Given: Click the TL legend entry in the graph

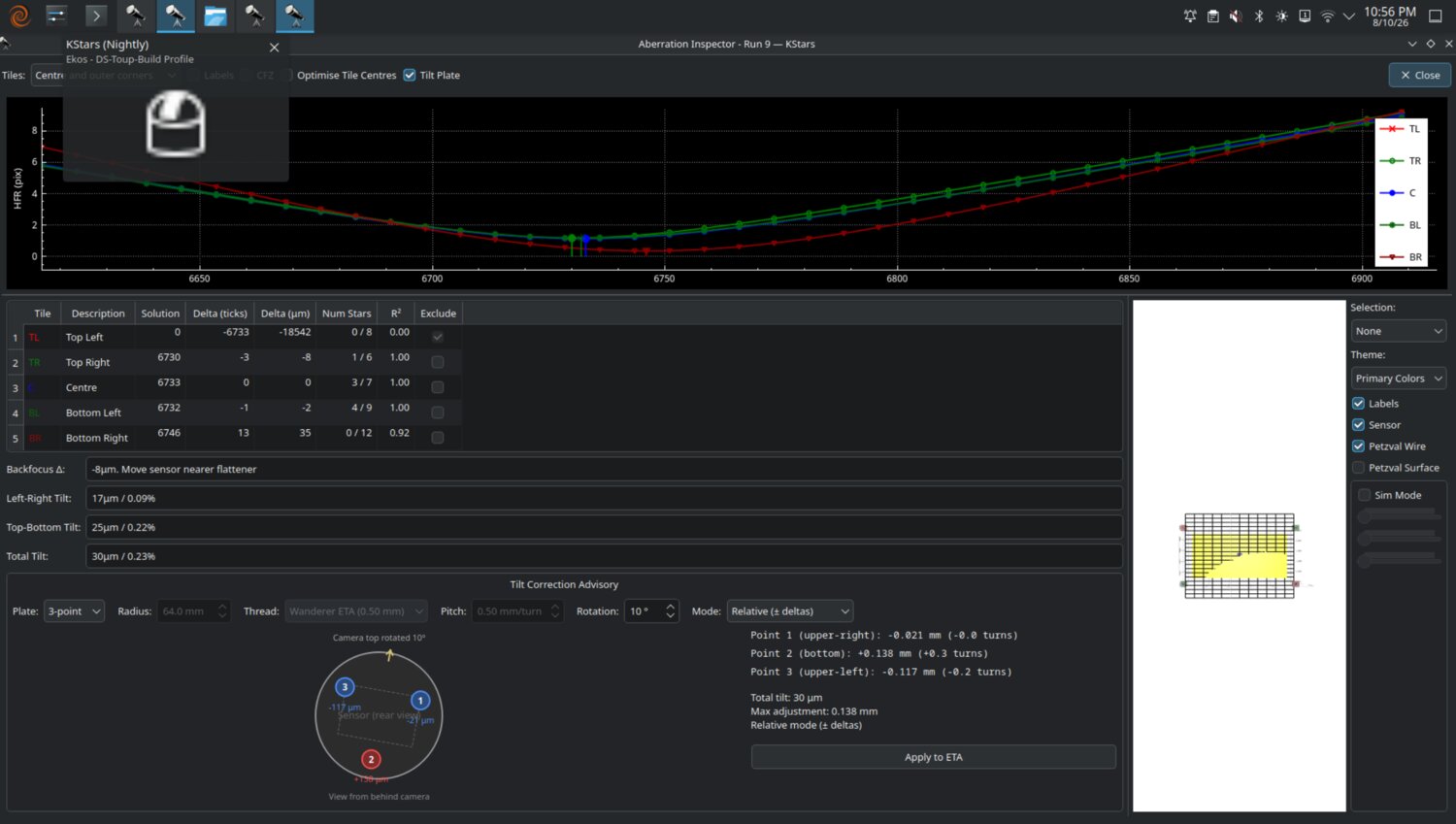Looking at the screenshot, I should (1403, 129).
